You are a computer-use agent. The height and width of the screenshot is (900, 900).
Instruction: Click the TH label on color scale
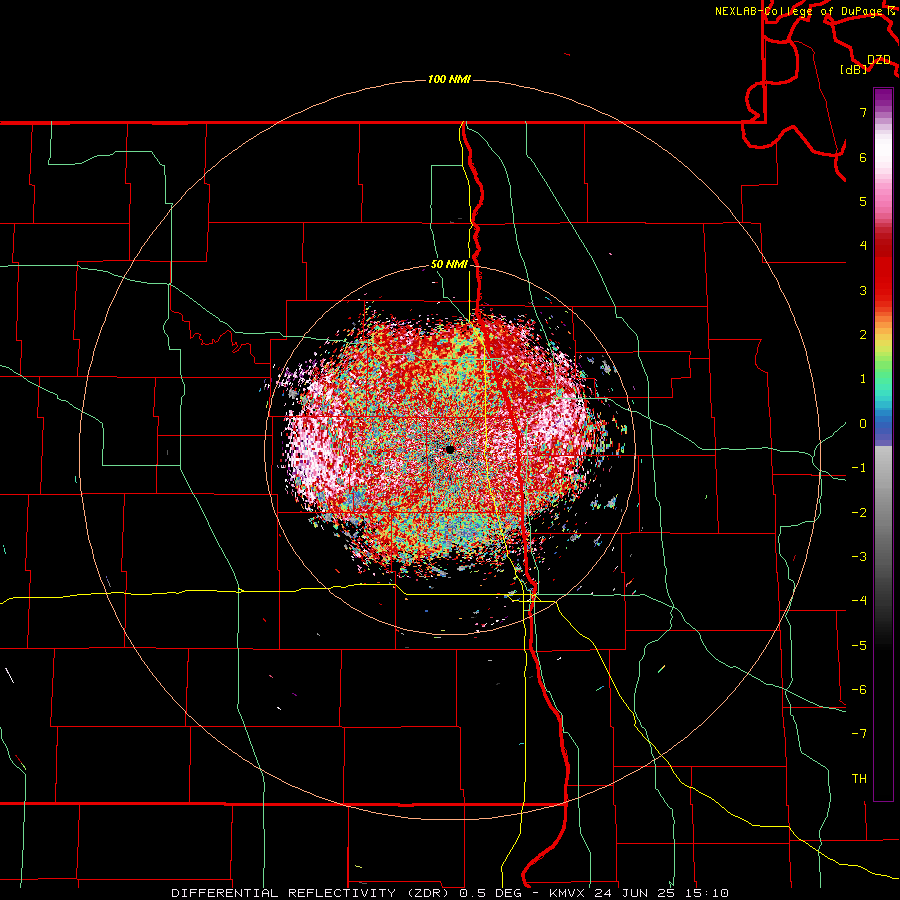[x=859, y=779]
